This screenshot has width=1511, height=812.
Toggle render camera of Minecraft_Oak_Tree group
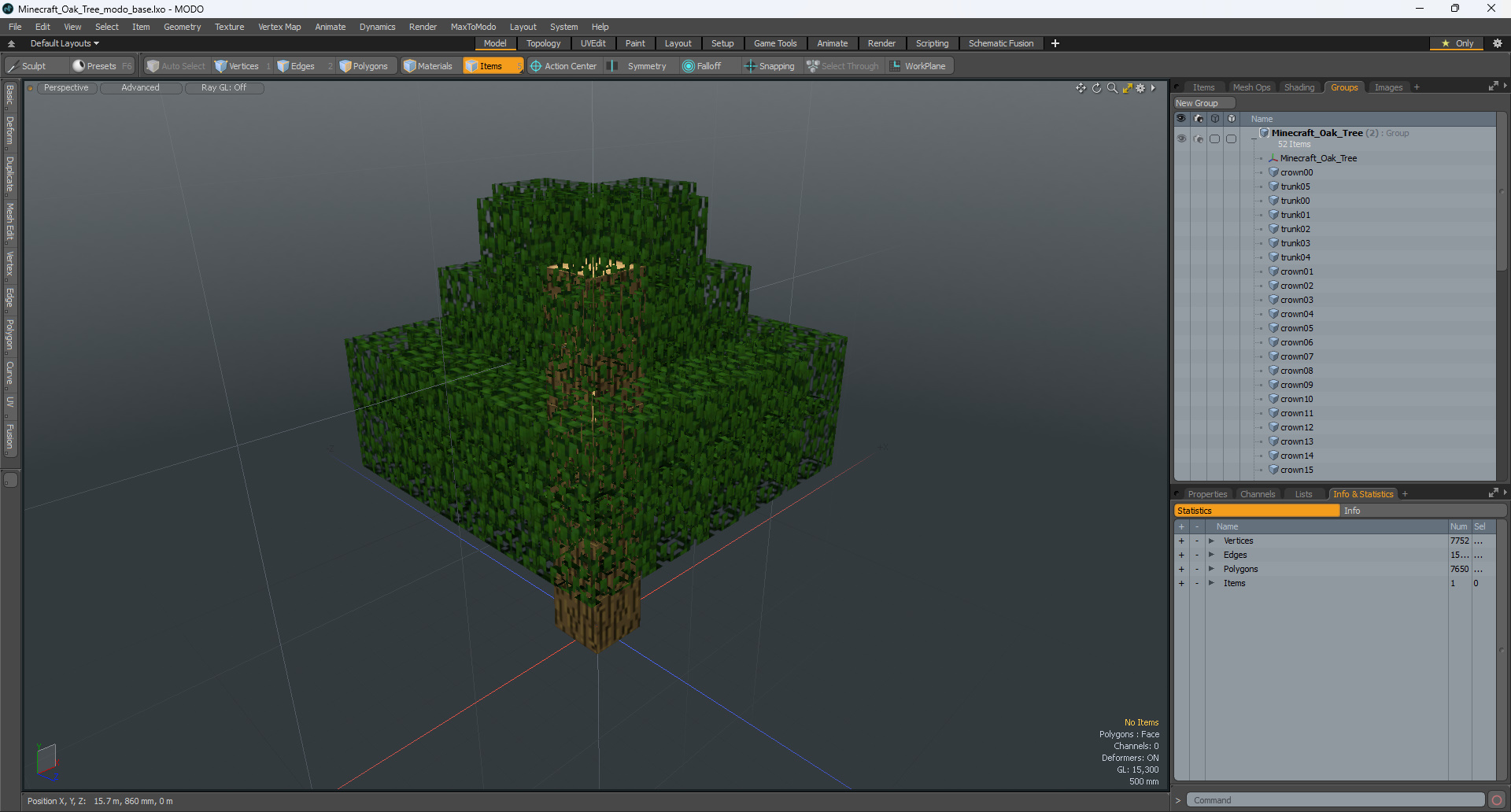coord(1198,138)
